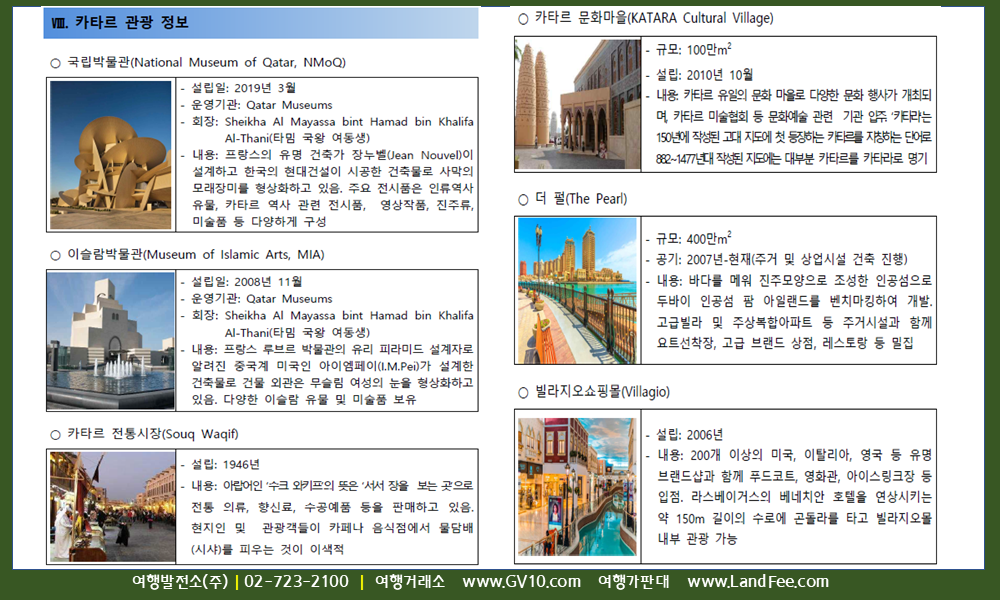Click the Villagio mall canal photo

point(577,487)
